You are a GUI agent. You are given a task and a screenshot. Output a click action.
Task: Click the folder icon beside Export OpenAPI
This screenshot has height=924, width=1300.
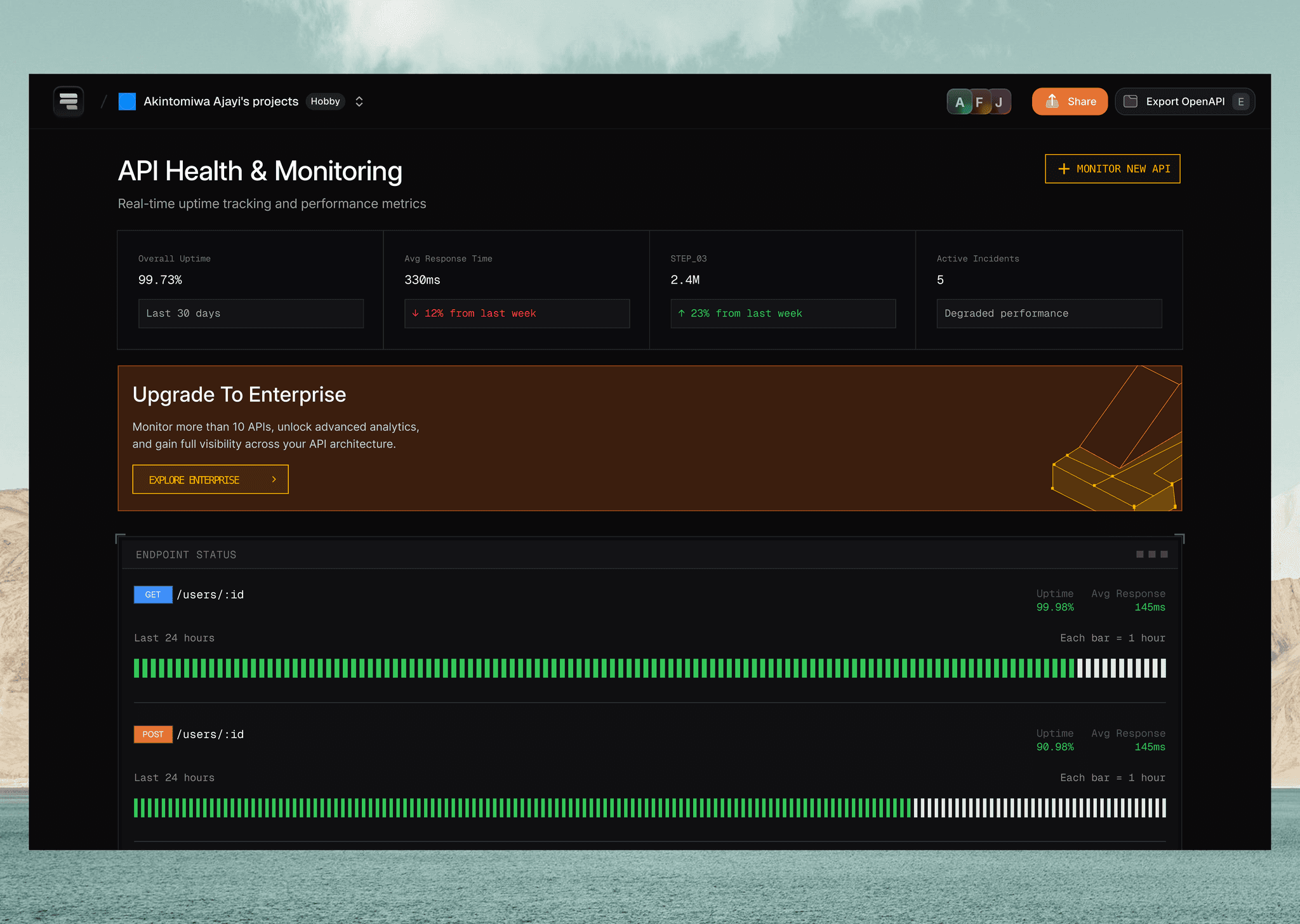[x=1131, y=102]
